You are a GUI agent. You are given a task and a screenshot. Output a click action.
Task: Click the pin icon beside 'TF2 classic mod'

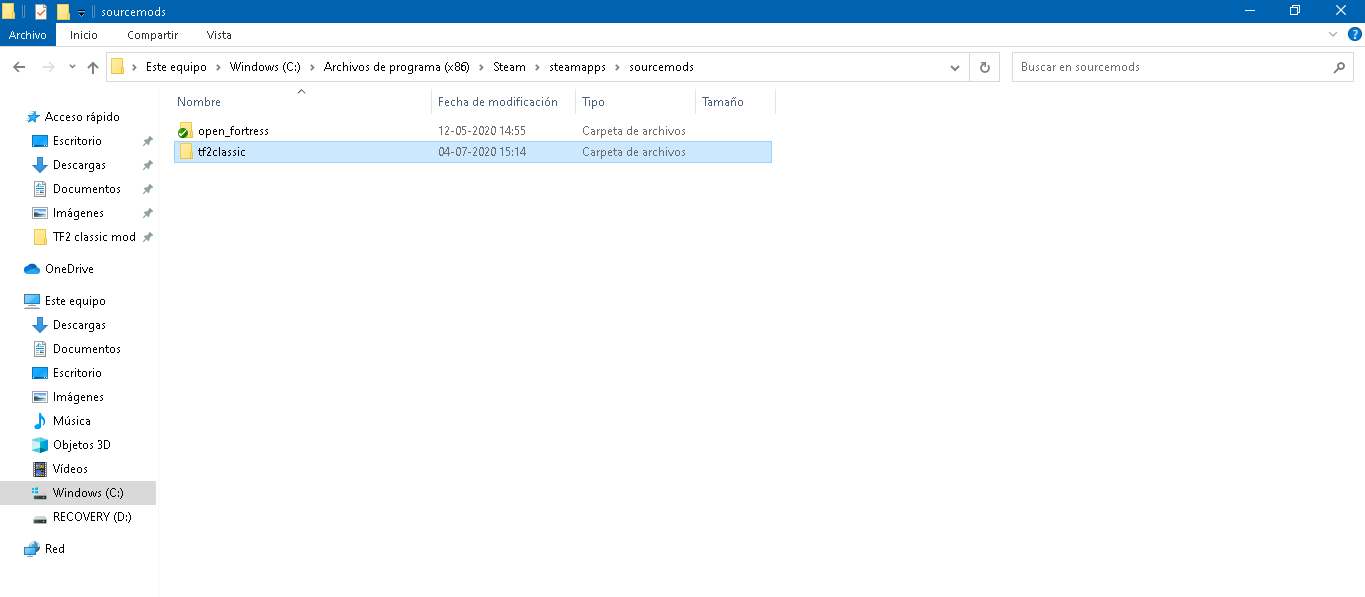(x=147, y=237)
